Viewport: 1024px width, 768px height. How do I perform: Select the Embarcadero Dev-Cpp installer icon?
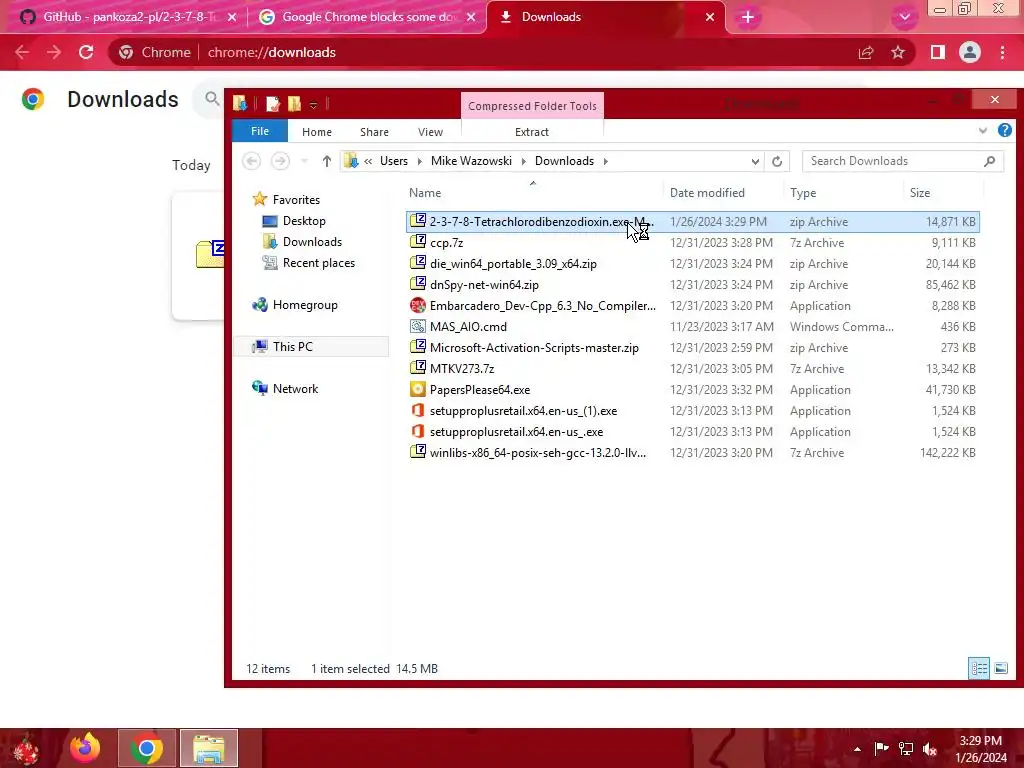pos(418,306)
